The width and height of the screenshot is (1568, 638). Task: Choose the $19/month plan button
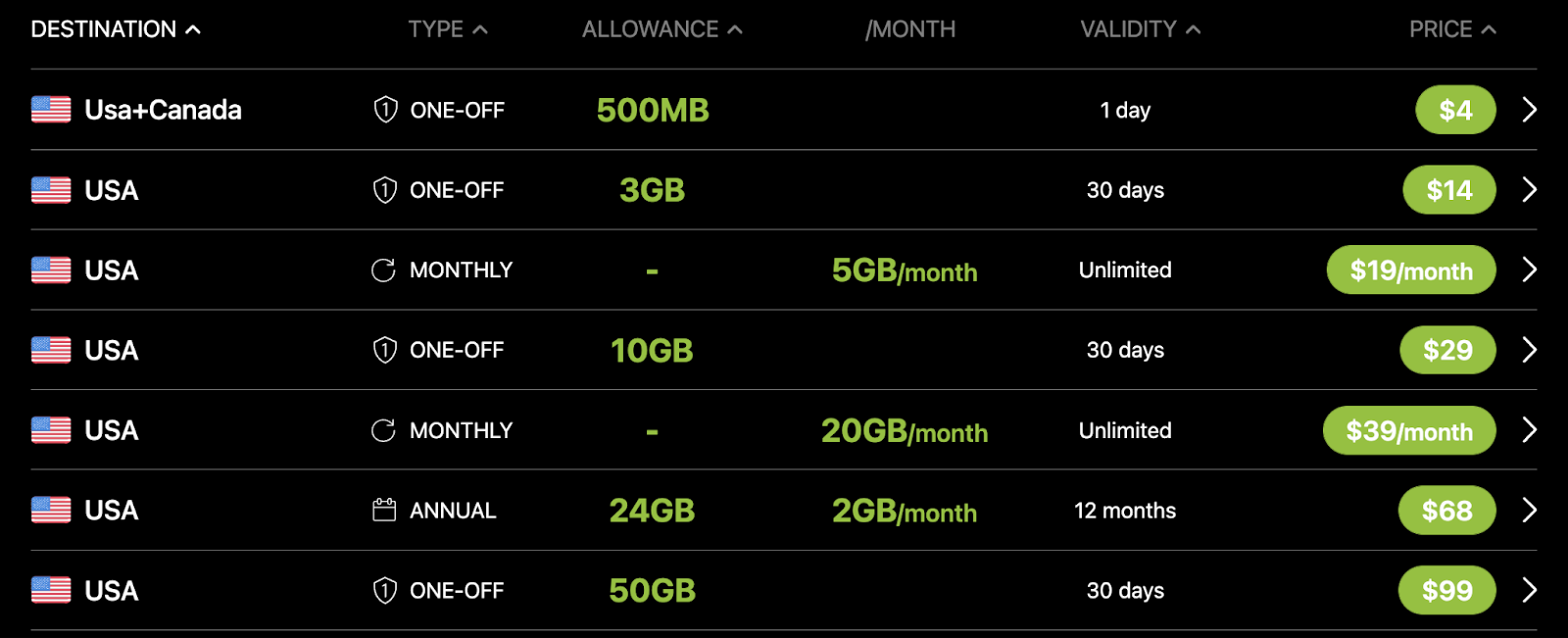1410,270
